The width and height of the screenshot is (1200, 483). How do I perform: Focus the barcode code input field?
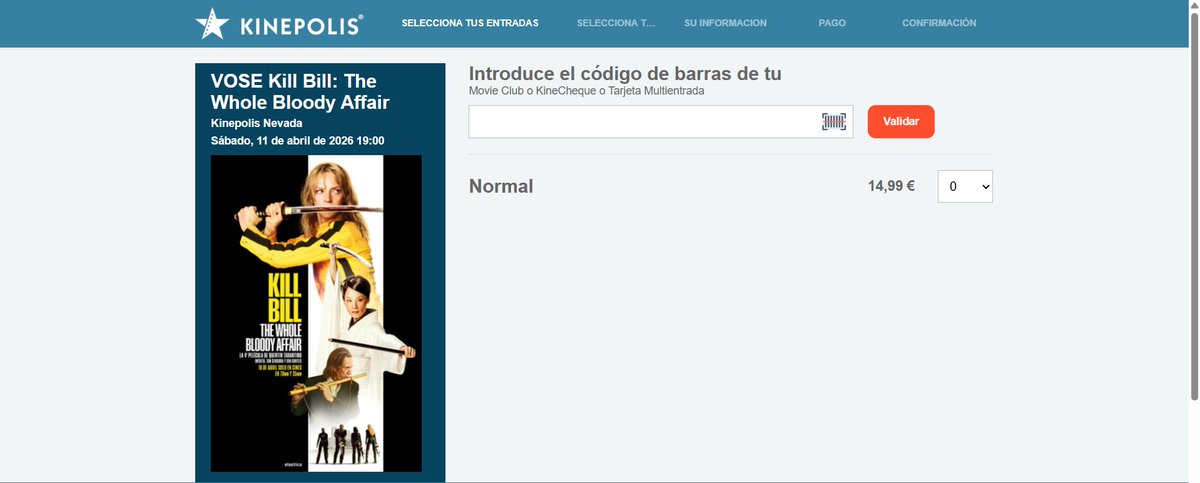click(661, 122)
